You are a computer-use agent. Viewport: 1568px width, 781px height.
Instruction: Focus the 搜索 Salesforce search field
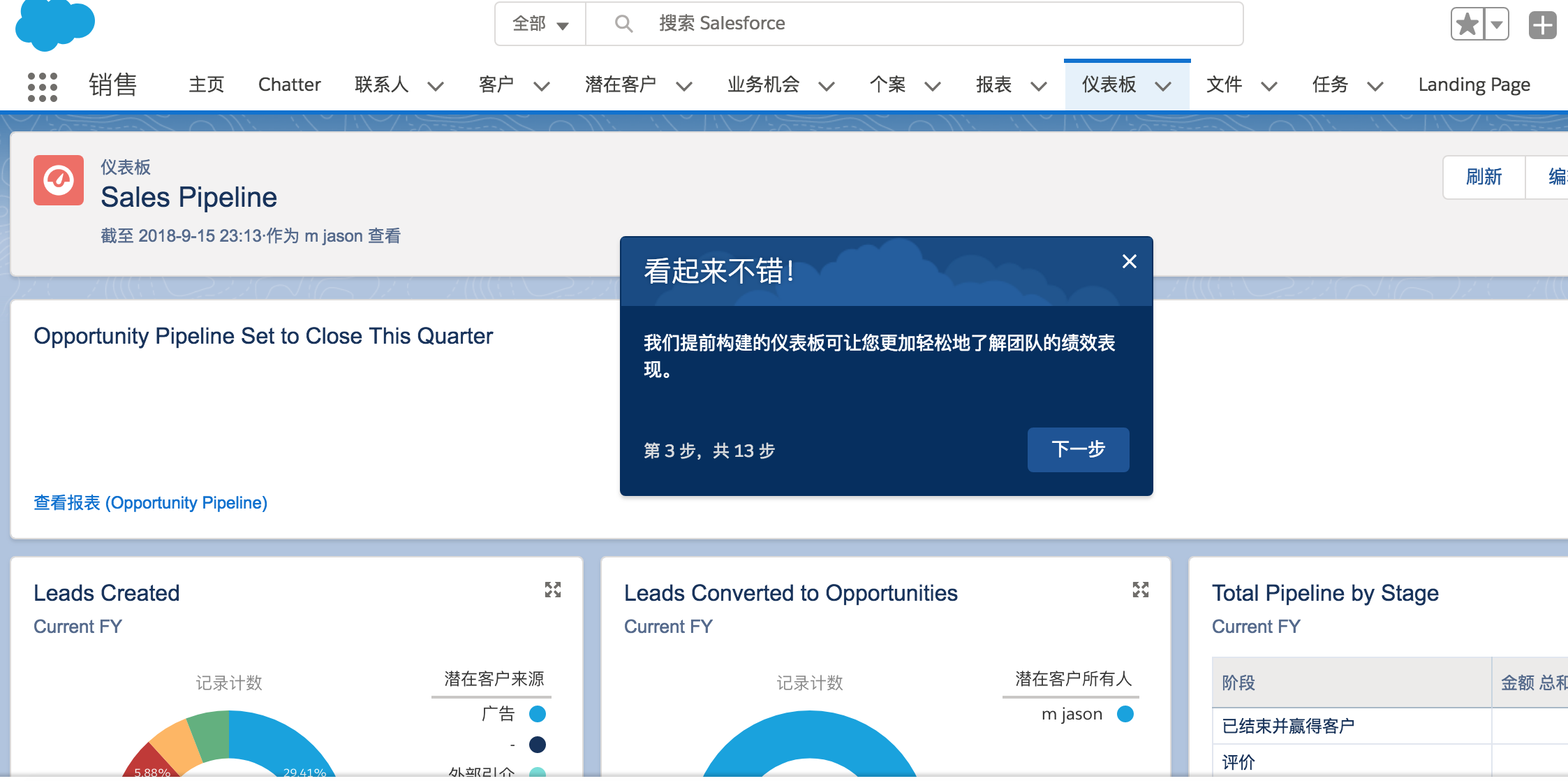click(x=914, y=24)
